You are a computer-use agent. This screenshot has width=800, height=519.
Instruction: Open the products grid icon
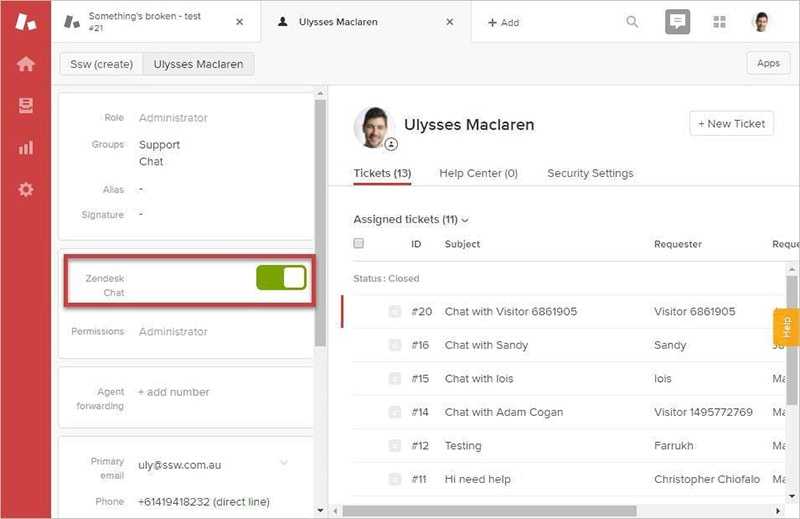click(719, 22)
